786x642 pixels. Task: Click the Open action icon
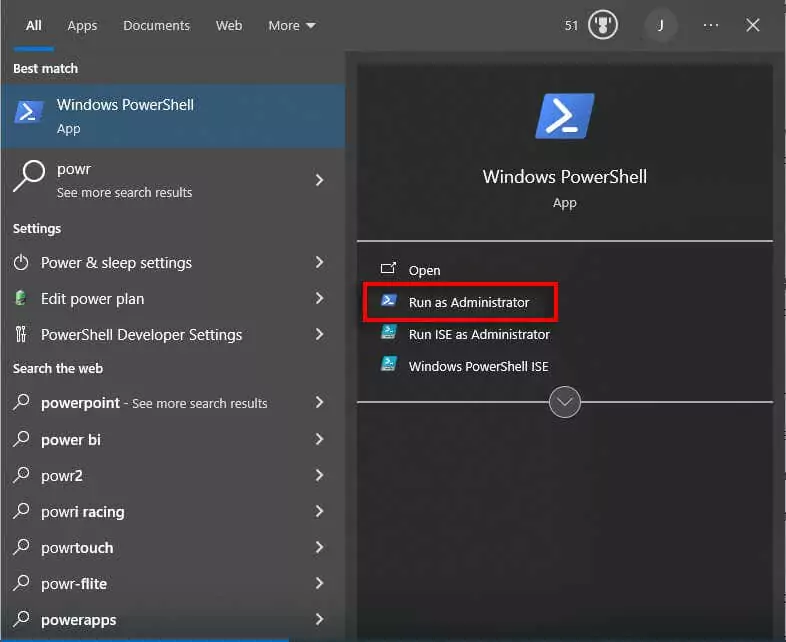click(x=389, y=270)
